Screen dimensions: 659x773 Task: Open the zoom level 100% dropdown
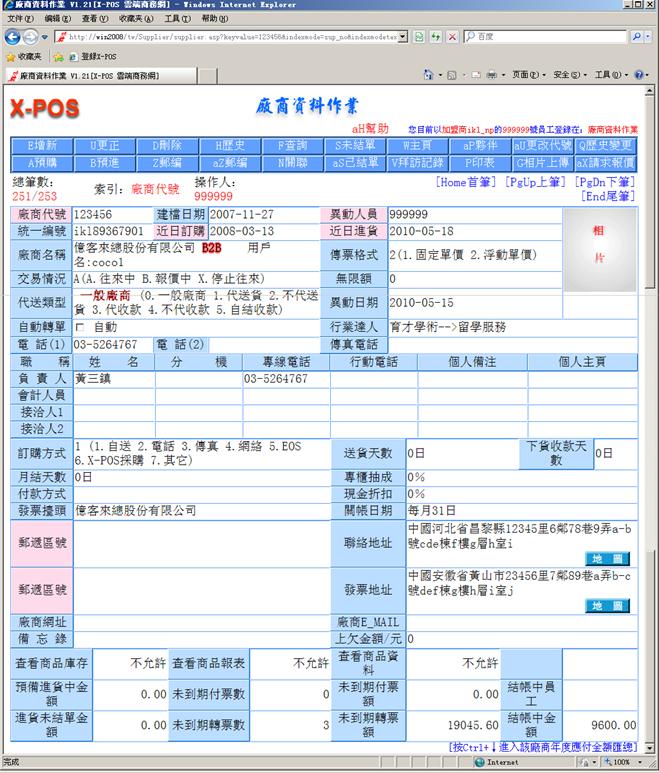coord(627,762)
